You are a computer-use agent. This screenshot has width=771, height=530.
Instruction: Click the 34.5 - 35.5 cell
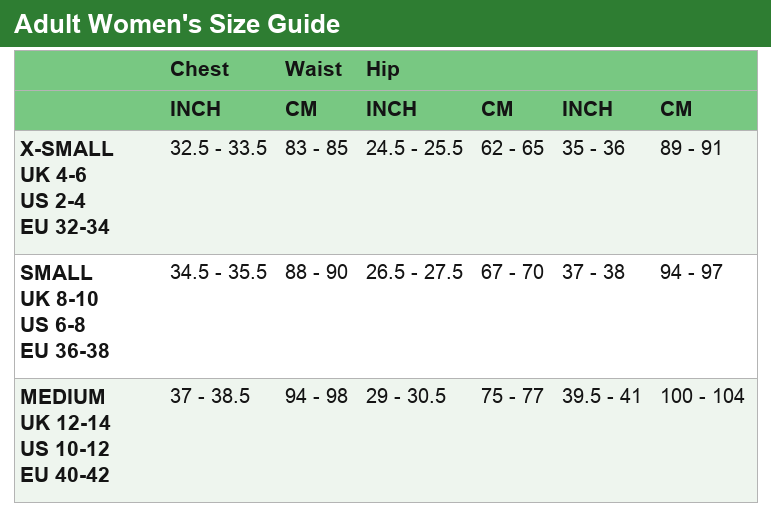pyautogui.click(x=218, y=272)
